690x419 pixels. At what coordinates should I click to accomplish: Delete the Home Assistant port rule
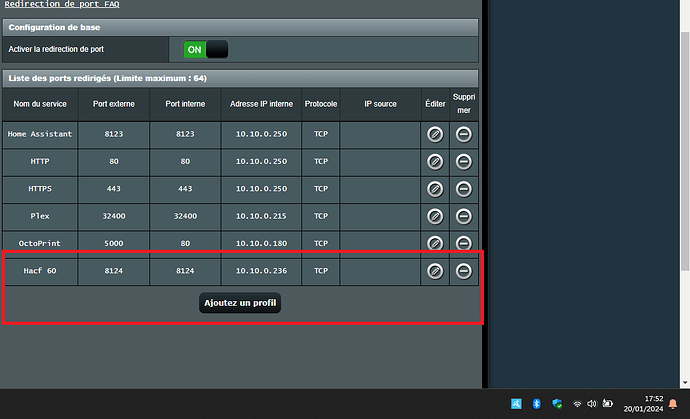point(463,134)
